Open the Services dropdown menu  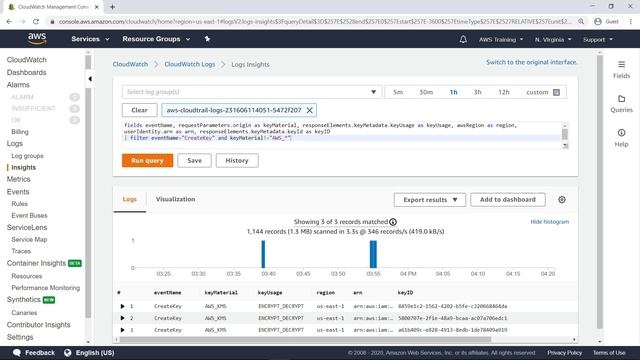pyautogui.click(x=90, y=39)
